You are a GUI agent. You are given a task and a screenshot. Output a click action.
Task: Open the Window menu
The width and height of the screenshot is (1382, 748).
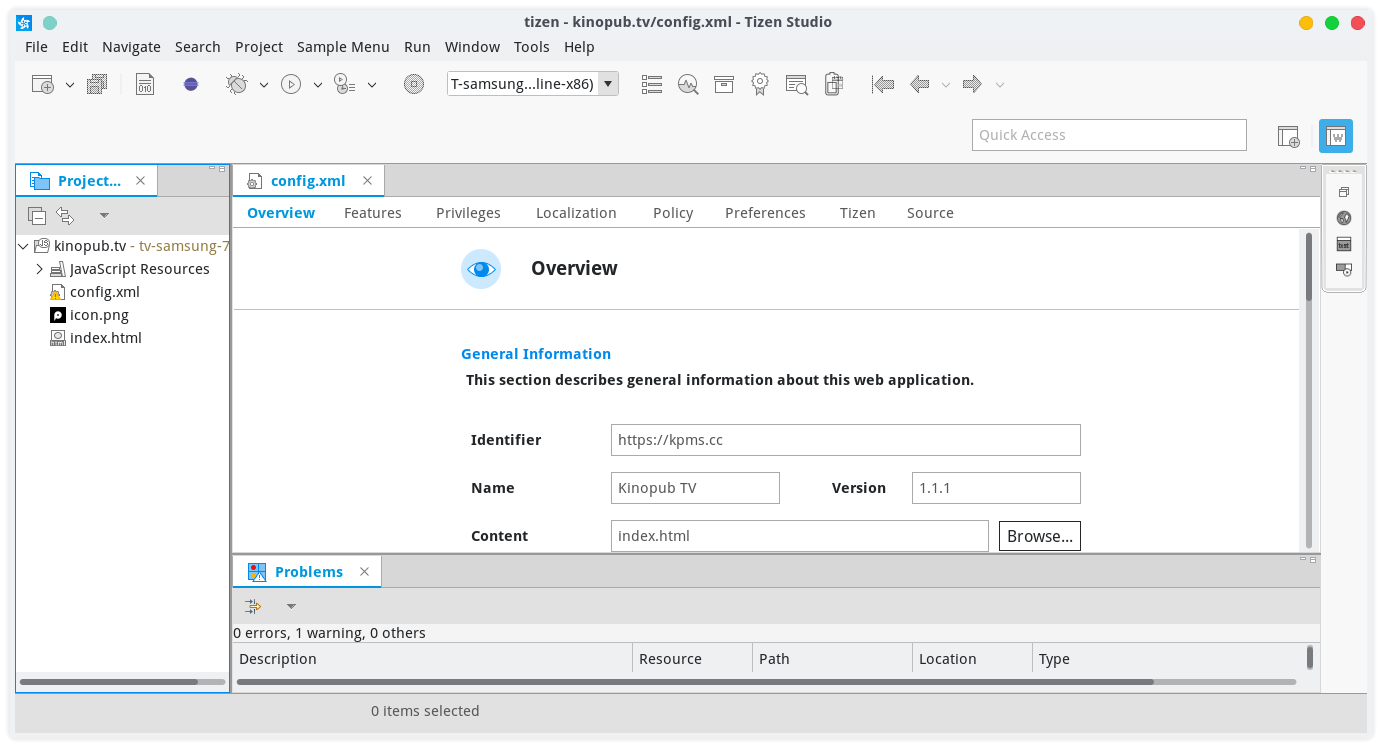[472, 47]
